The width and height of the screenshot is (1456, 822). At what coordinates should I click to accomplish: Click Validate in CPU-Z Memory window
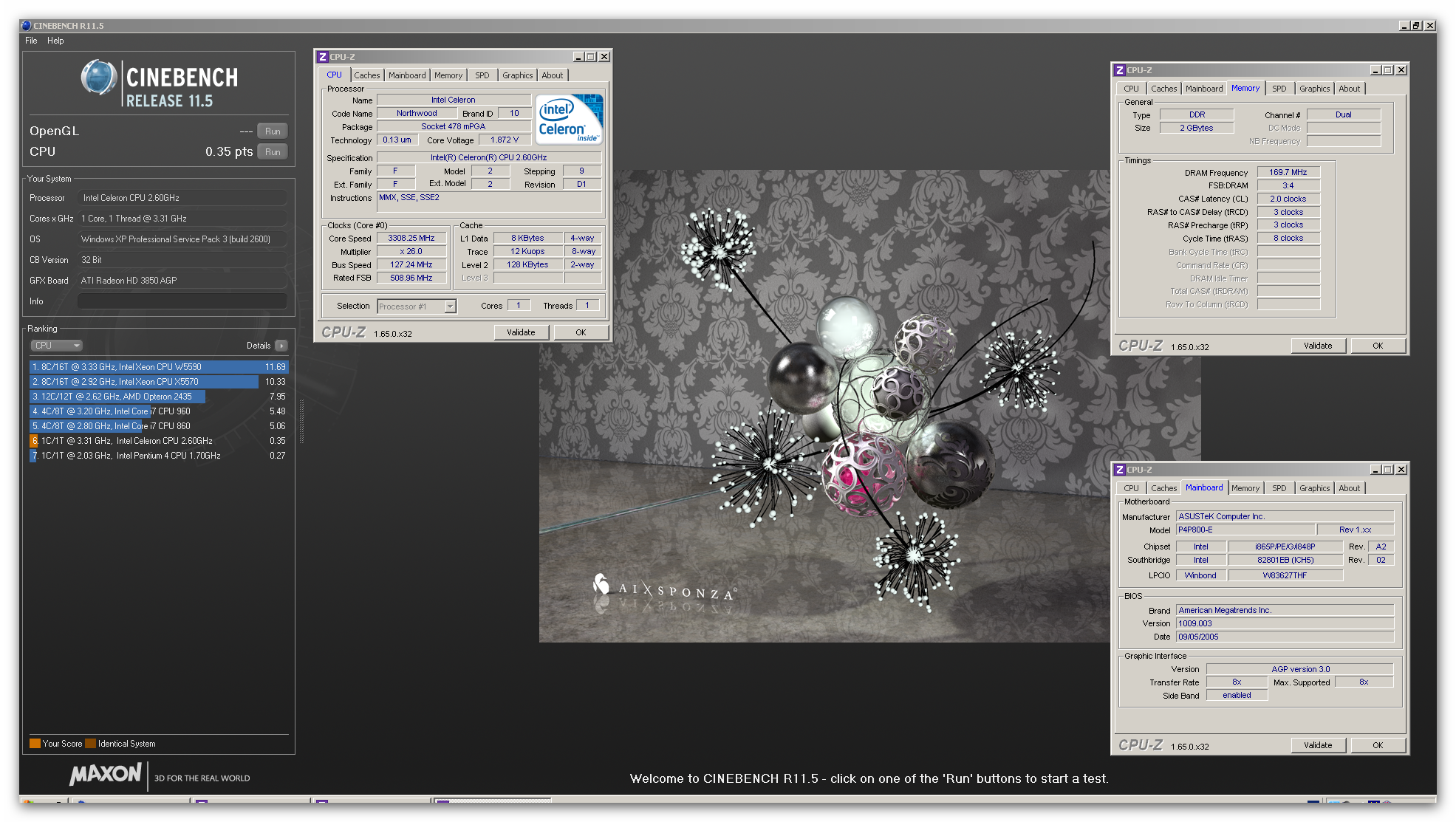(x=1318, y=346)
